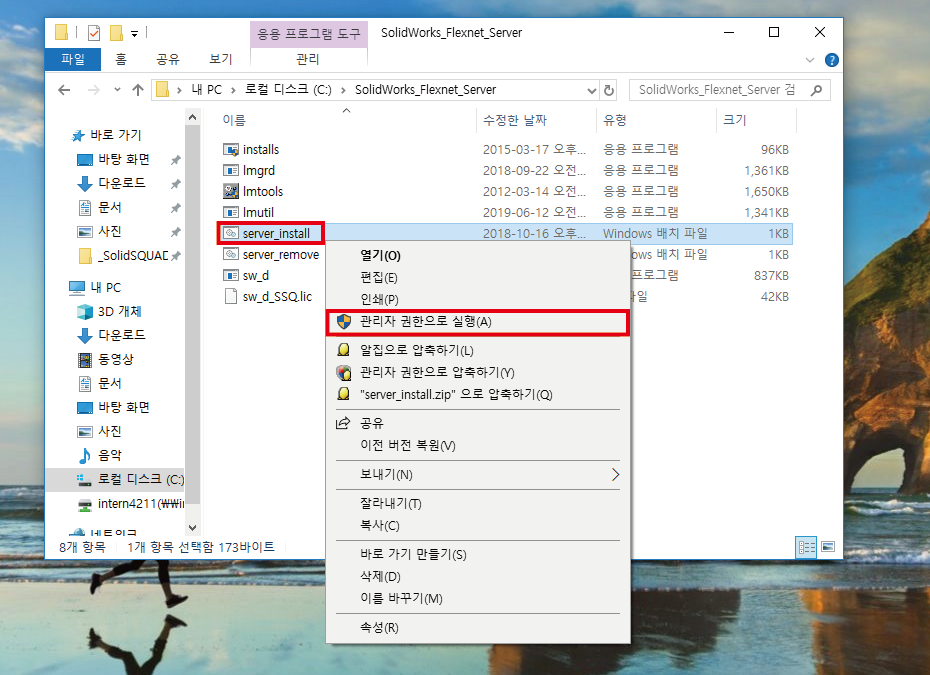Click the shield icon beside 관리자 권한으로 실행
Screen dimensions: 930x675
(x=344, y=322)
